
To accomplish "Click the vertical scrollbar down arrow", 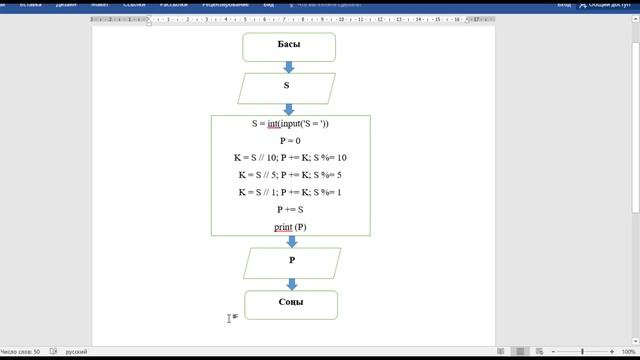I will coord(636,341).
